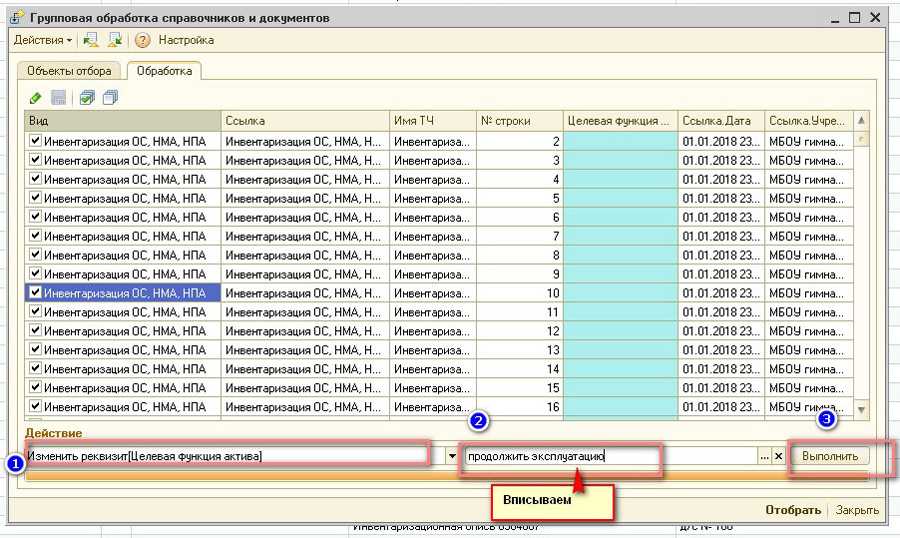Select Вид cell text in row 3
900x538 pixels.
(125, 160)
